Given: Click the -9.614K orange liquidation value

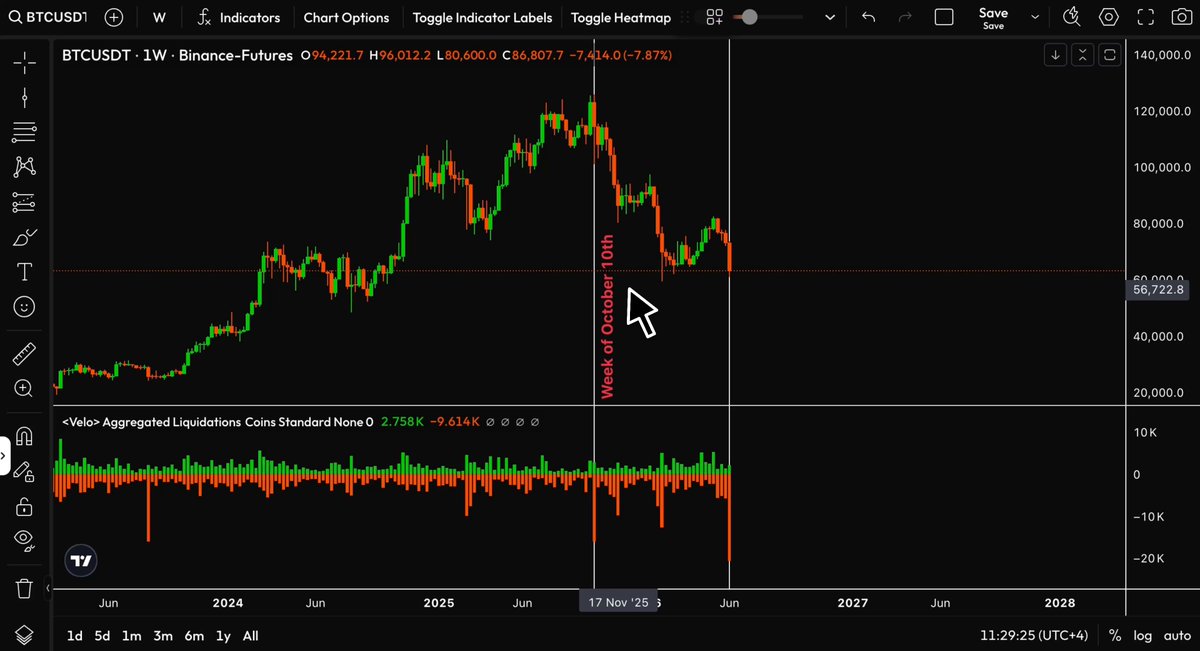Looking at the screenshot, I should pyautogui.click(x=456, y=422).
